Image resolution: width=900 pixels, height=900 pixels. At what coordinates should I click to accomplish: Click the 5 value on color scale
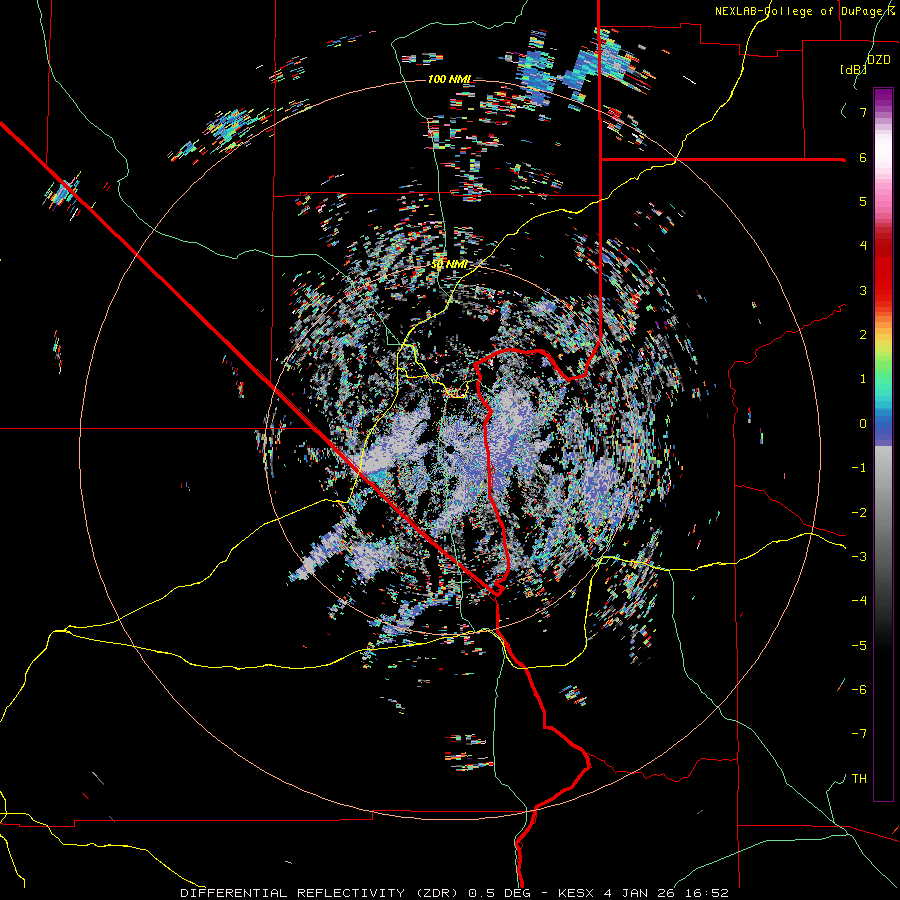click(863, 201)
